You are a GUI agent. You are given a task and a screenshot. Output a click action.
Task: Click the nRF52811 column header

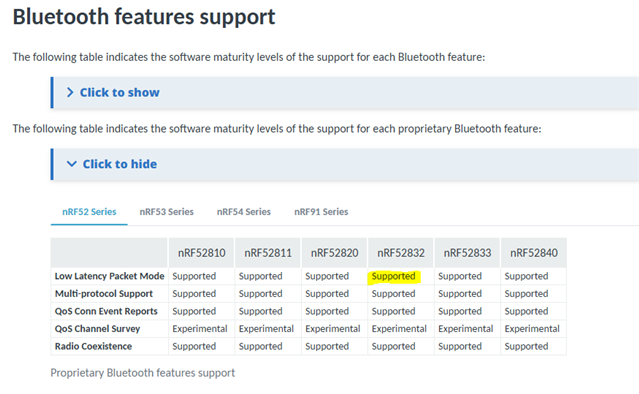[x=268, y=253]
